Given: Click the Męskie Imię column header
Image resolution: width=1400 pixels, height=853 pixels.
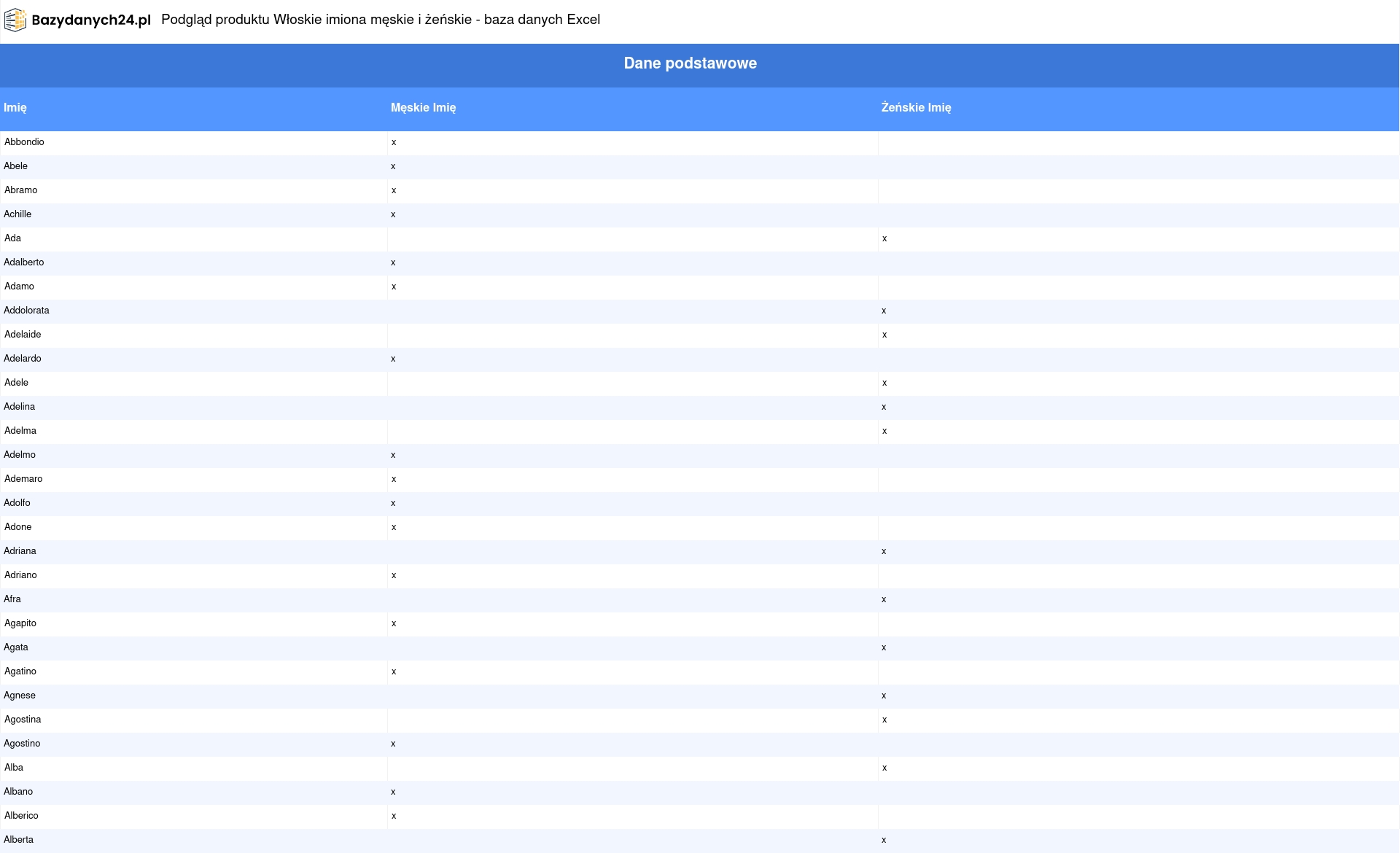Looking at the screenshot, I should pos(423,108).
